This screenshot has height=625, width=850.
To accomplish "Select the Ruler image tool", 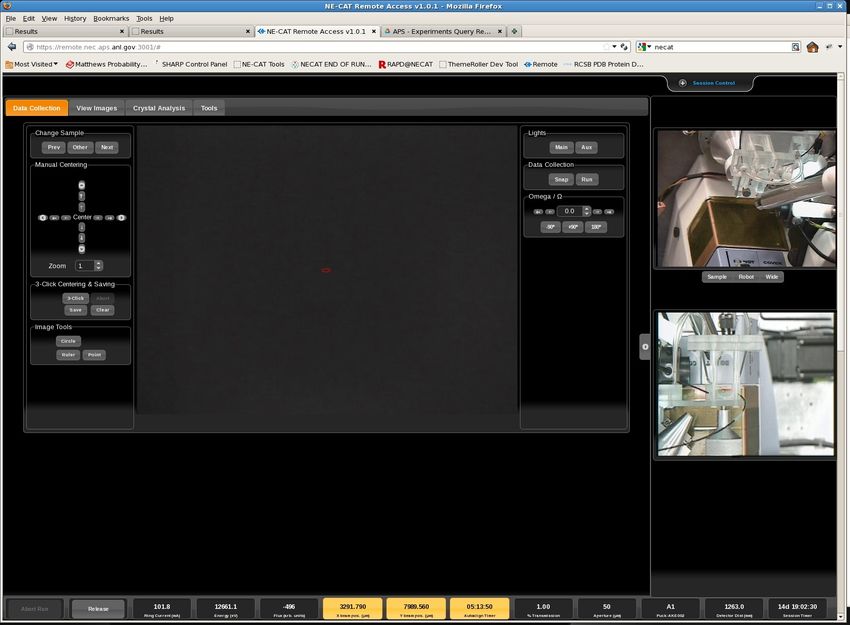I will coord(68,355).
